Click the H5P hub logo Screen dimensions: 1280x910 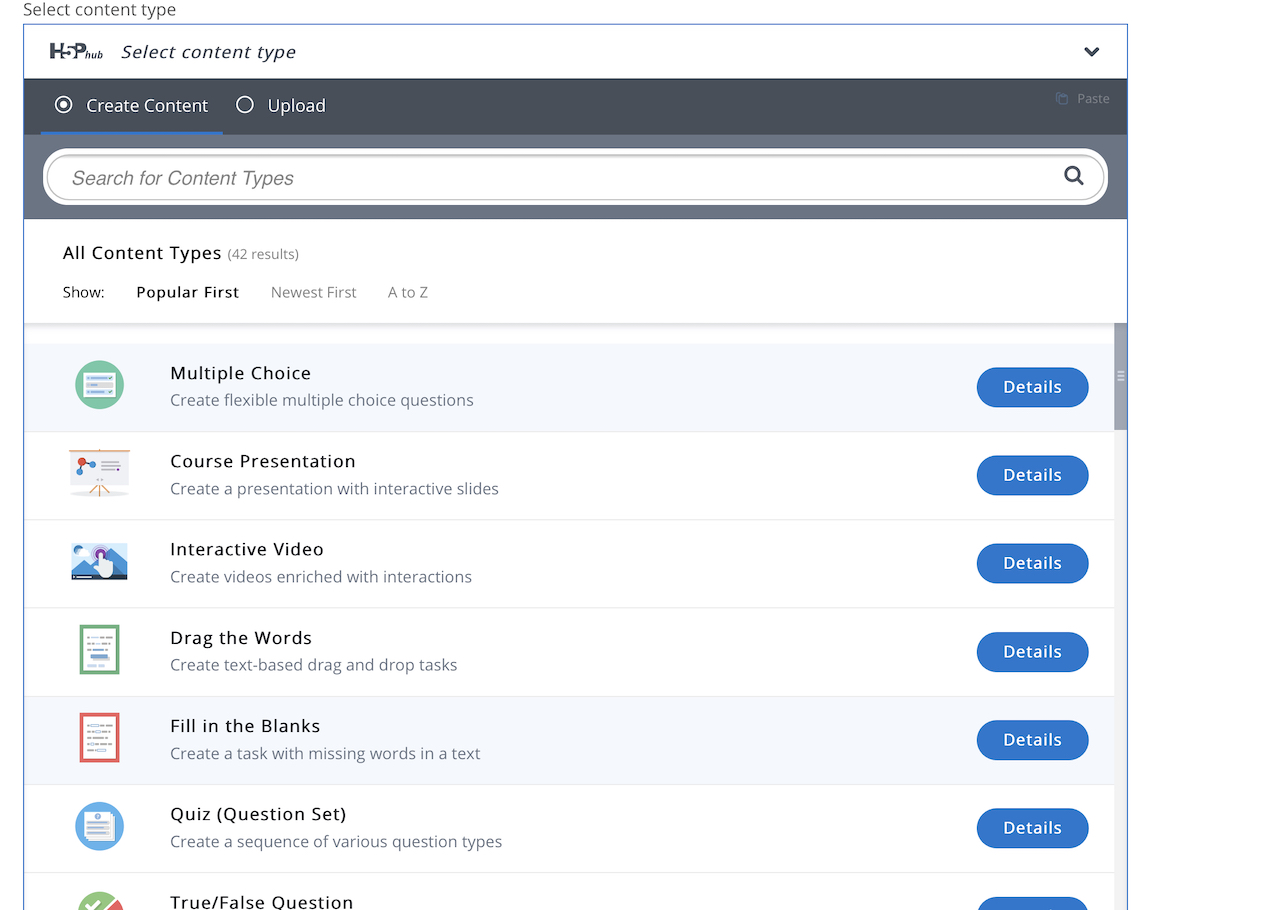(x=76, y=51)
